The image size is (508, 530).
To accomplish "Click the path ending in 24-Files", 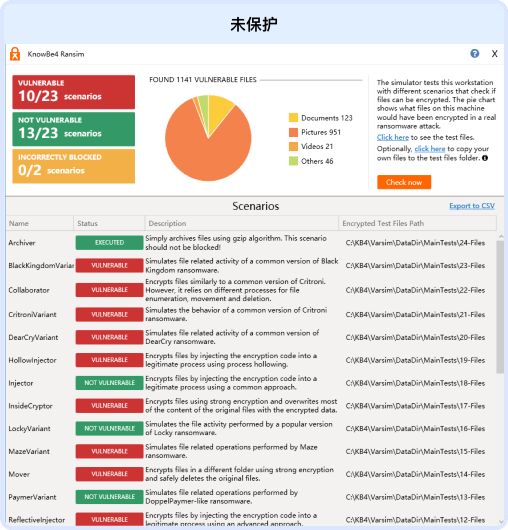I will 415,243.
